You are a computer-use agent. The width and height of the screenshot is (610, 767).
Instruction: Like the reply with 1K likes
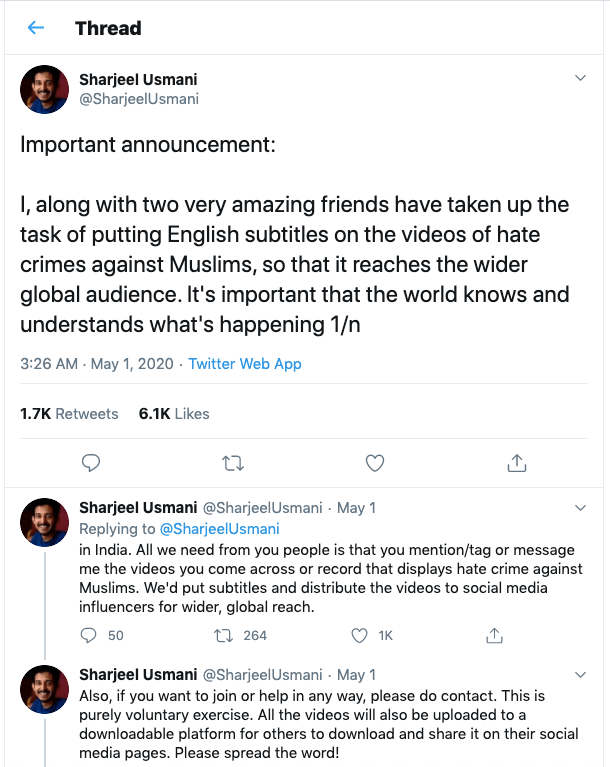click(361, 635)
